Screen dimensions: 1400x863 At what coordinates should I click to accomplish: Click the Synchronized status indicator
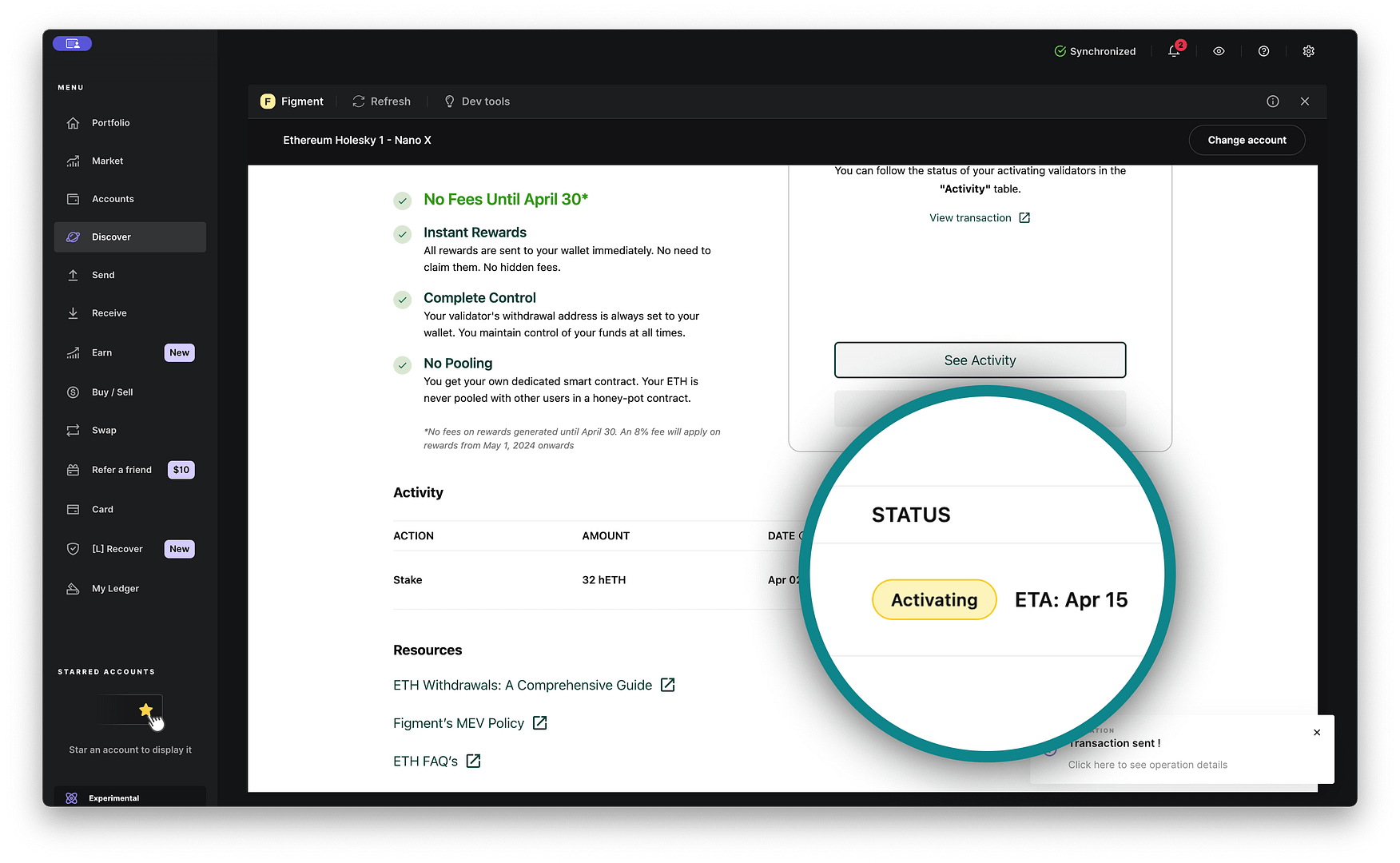(x=1095, y=51)
